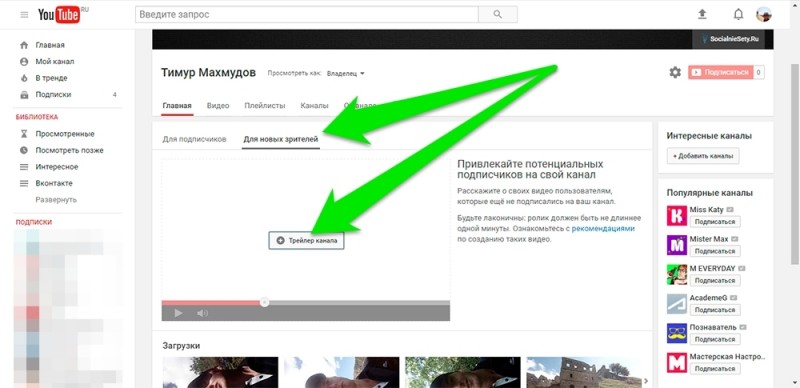Screen dimensions: 800x388
Task: Subscribe to Мастерская Настроения
Action: (x=715, y=369)
